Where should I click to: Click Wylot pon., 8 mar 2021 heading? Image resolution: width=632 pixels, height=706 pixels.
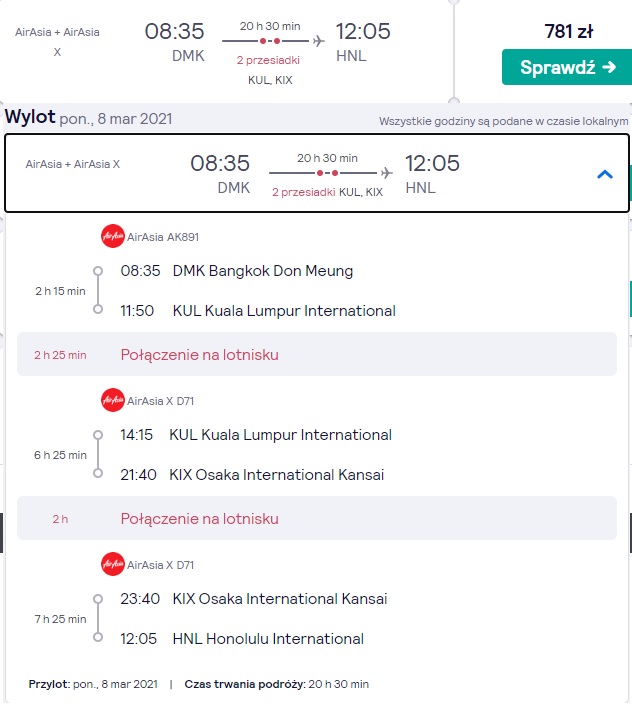[x=89, y=118]
